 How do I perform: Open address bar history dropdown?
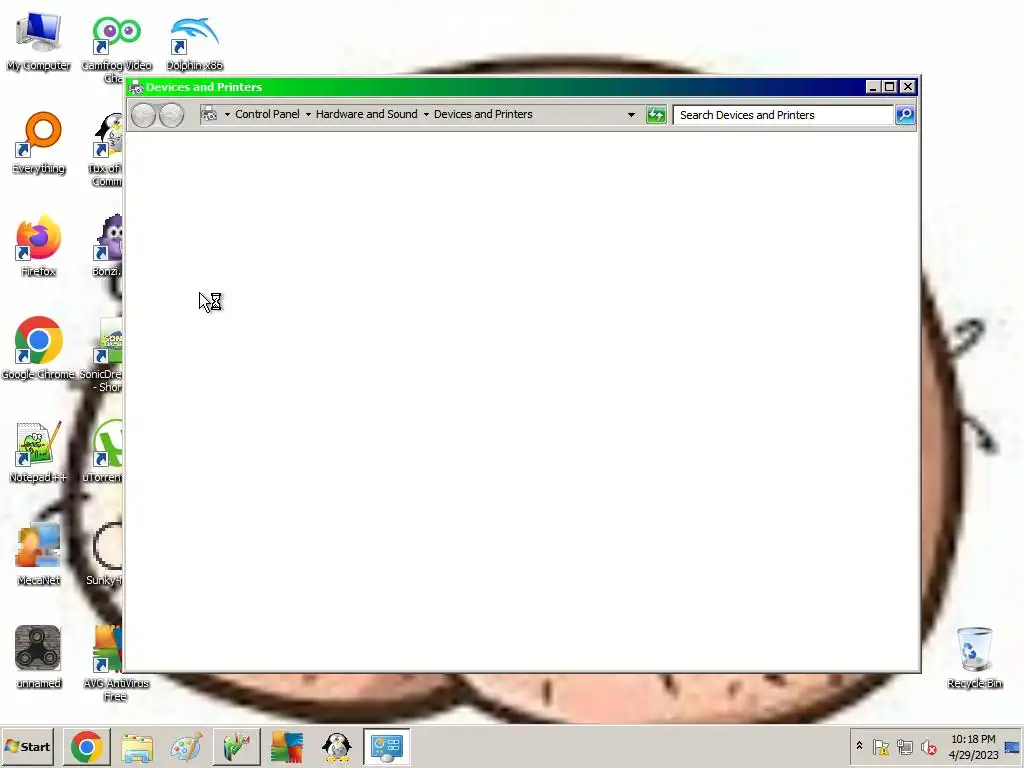click(x=631, y=115)
